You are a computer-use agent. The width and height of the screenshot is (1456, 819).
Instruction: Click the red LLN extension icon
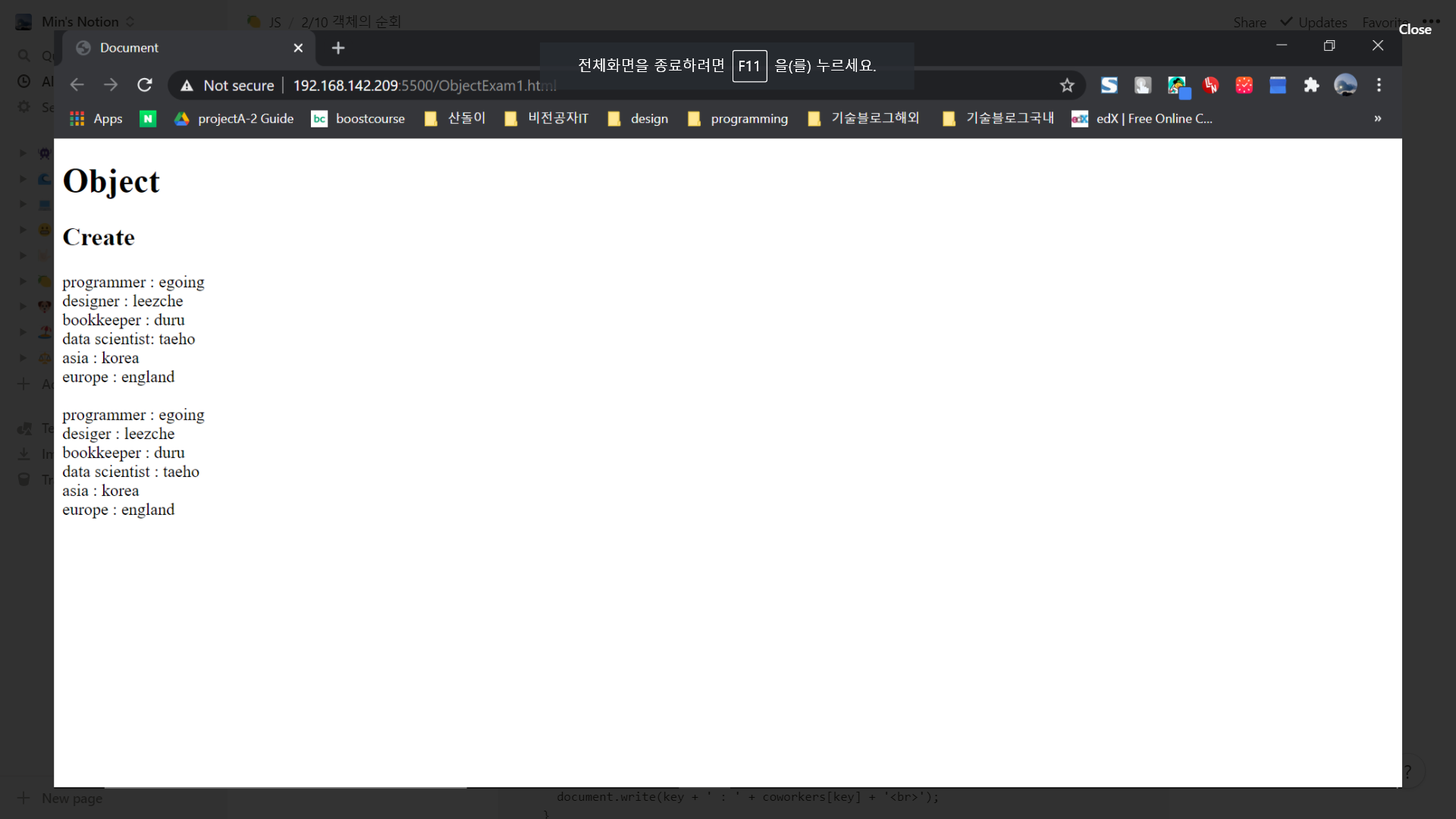point(1211,86)
